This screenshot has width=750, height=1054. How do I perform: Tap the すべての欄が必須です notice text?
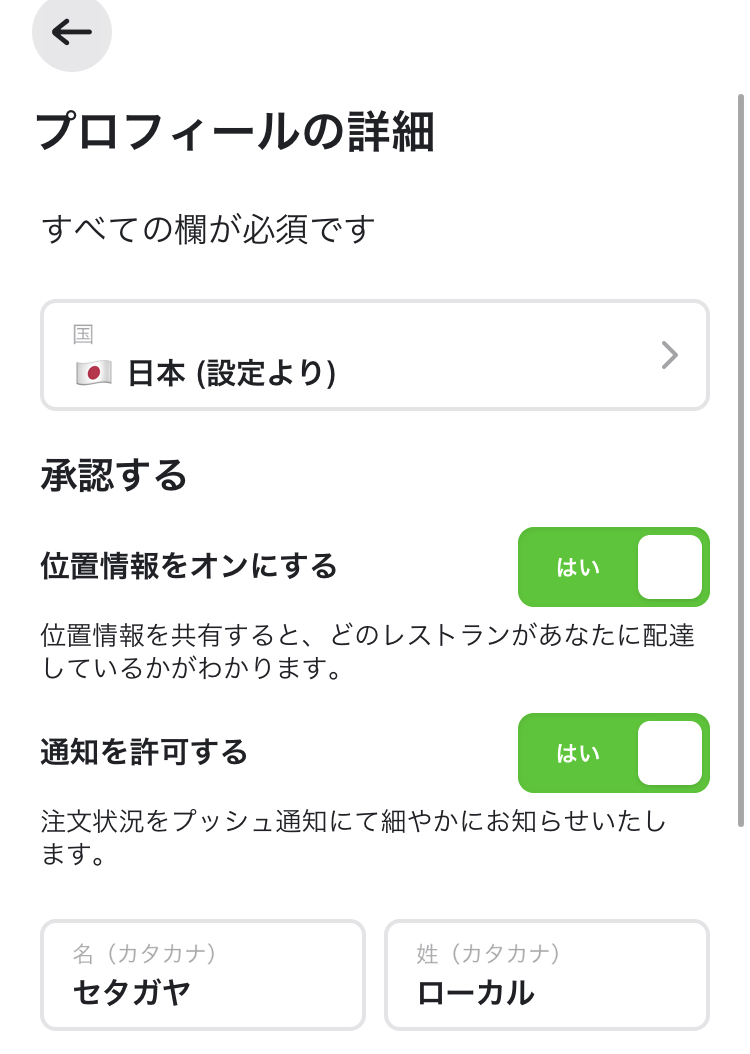tap(208, 229)
